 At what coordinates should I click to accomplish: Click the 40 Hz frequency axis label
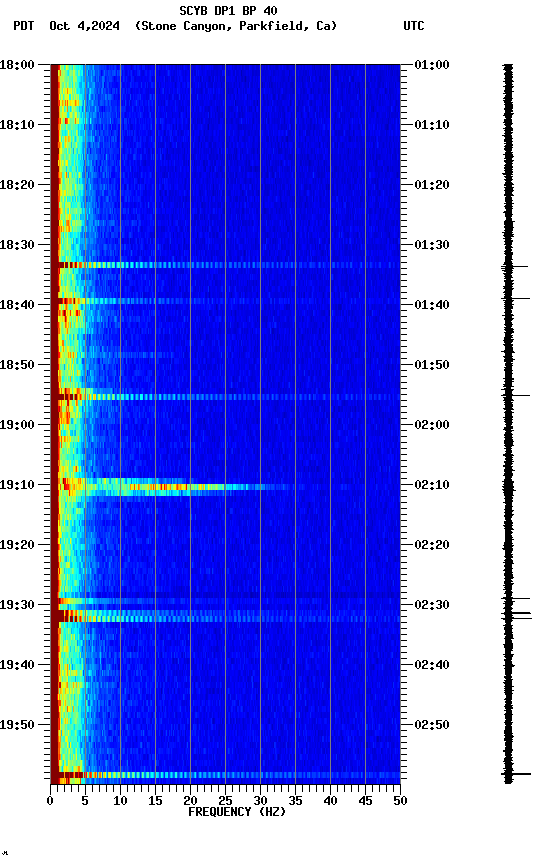click(330, 801)
